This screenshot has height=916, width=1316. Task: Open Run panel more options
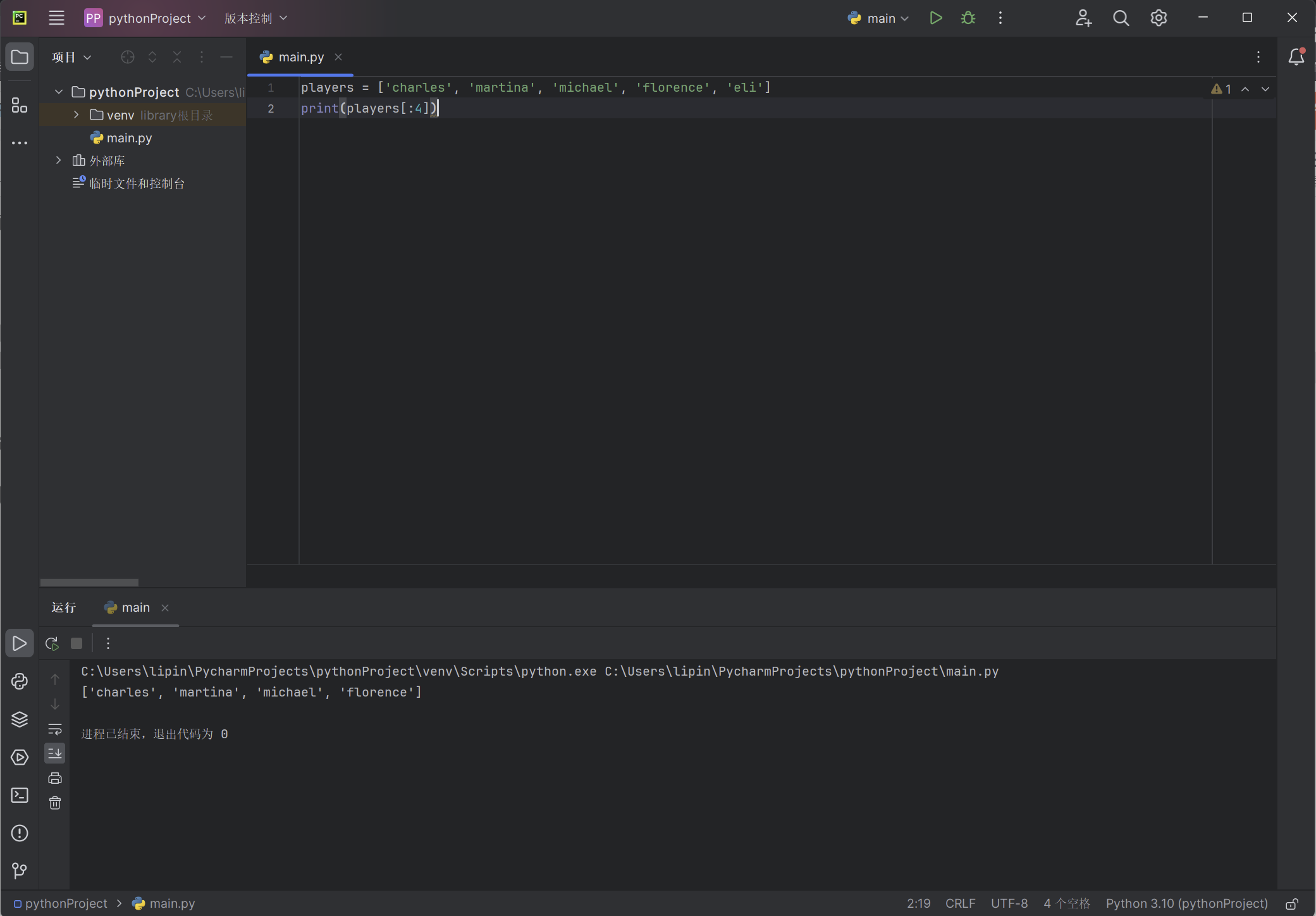tap(108, 643)
